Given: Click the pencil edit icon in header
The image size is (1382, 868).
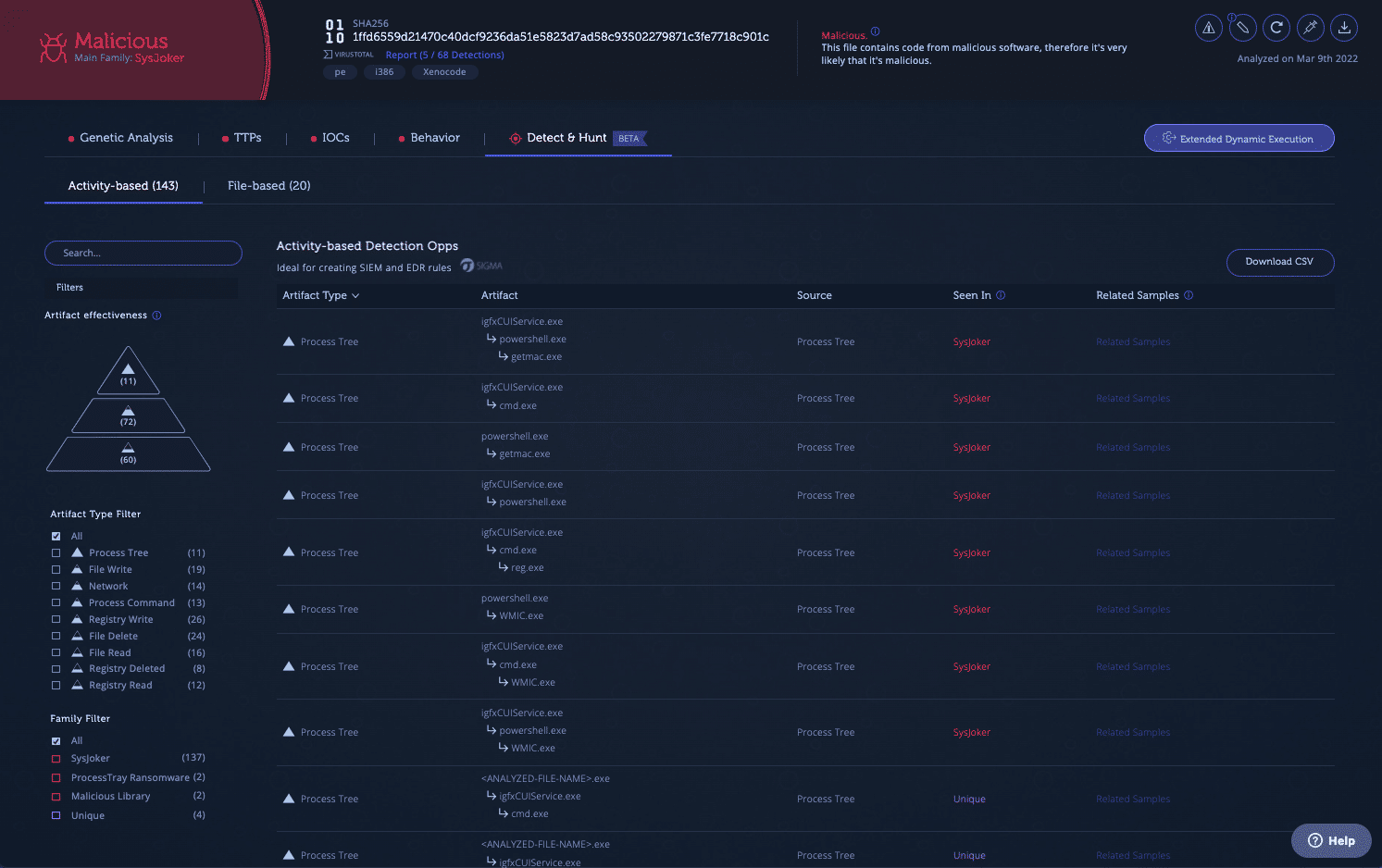Looking at the screenshot, I should (x=1242, y=28).
